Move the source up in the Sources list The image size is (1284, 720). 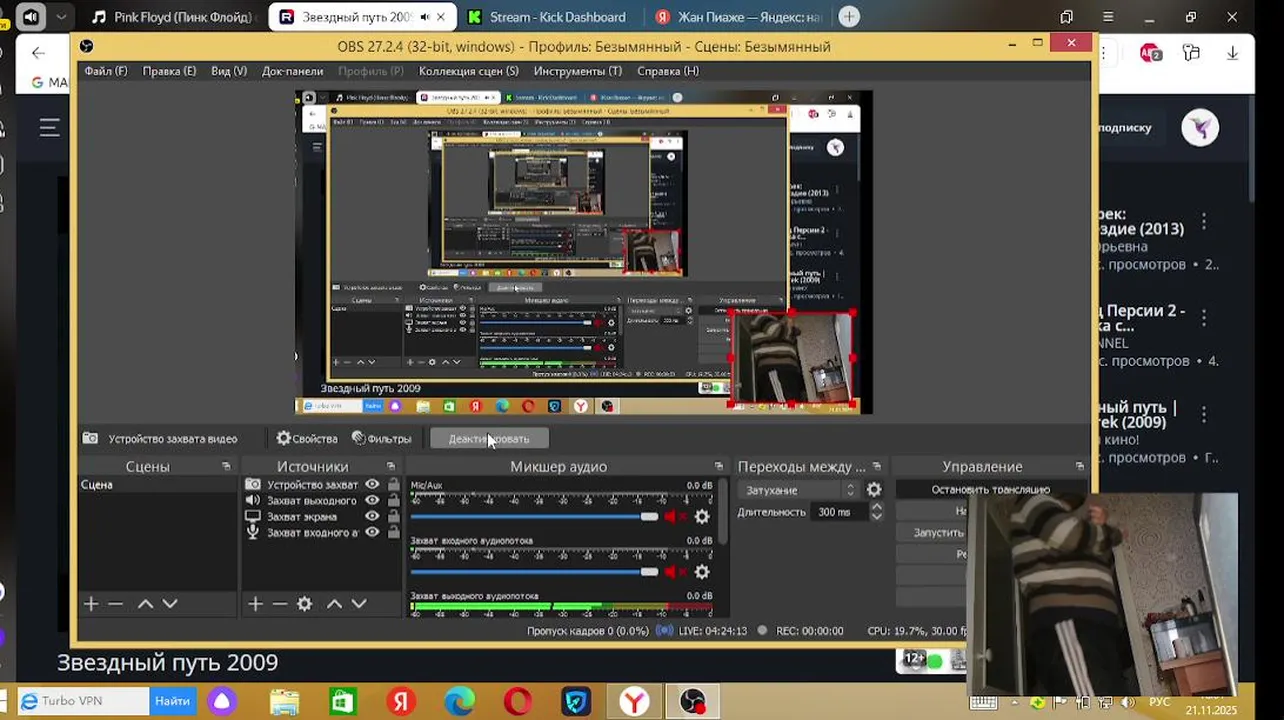coord(334,603)
